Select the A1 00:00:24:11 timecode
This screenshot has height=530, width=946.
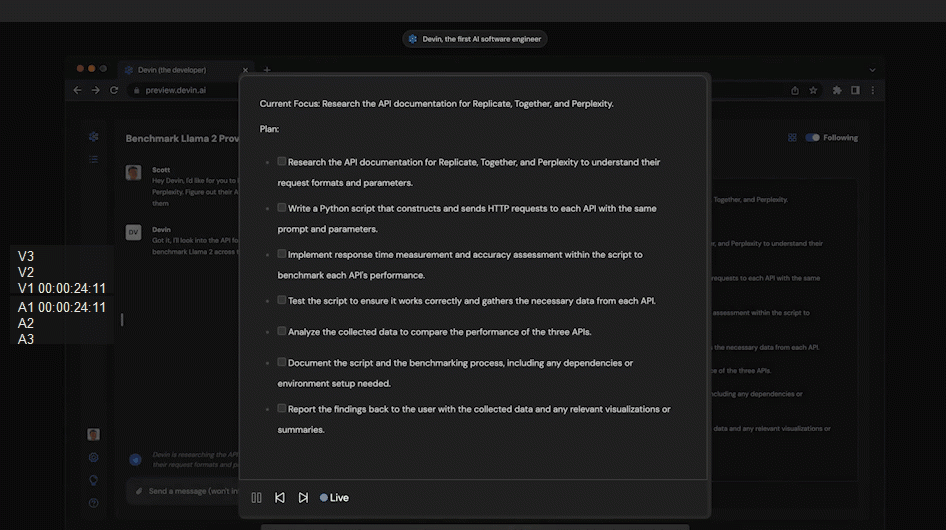[62, 308]
